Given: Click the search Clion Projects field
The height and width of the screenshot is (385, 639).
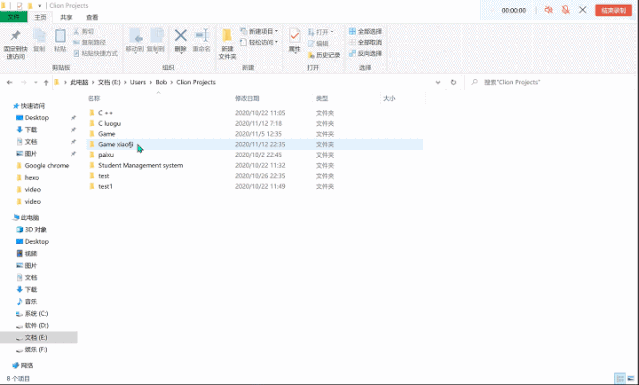Looking at the screenshot, I should coord(550,82).
